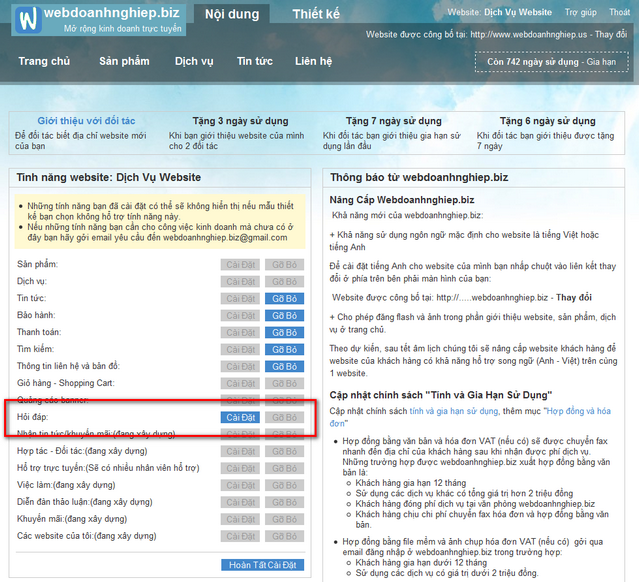The width and height of the screenshot is (639, 582).
Task: Install Hỏi đáp feature with Cài Đặt
Action: pyautogui.click(x=240, y=417)
